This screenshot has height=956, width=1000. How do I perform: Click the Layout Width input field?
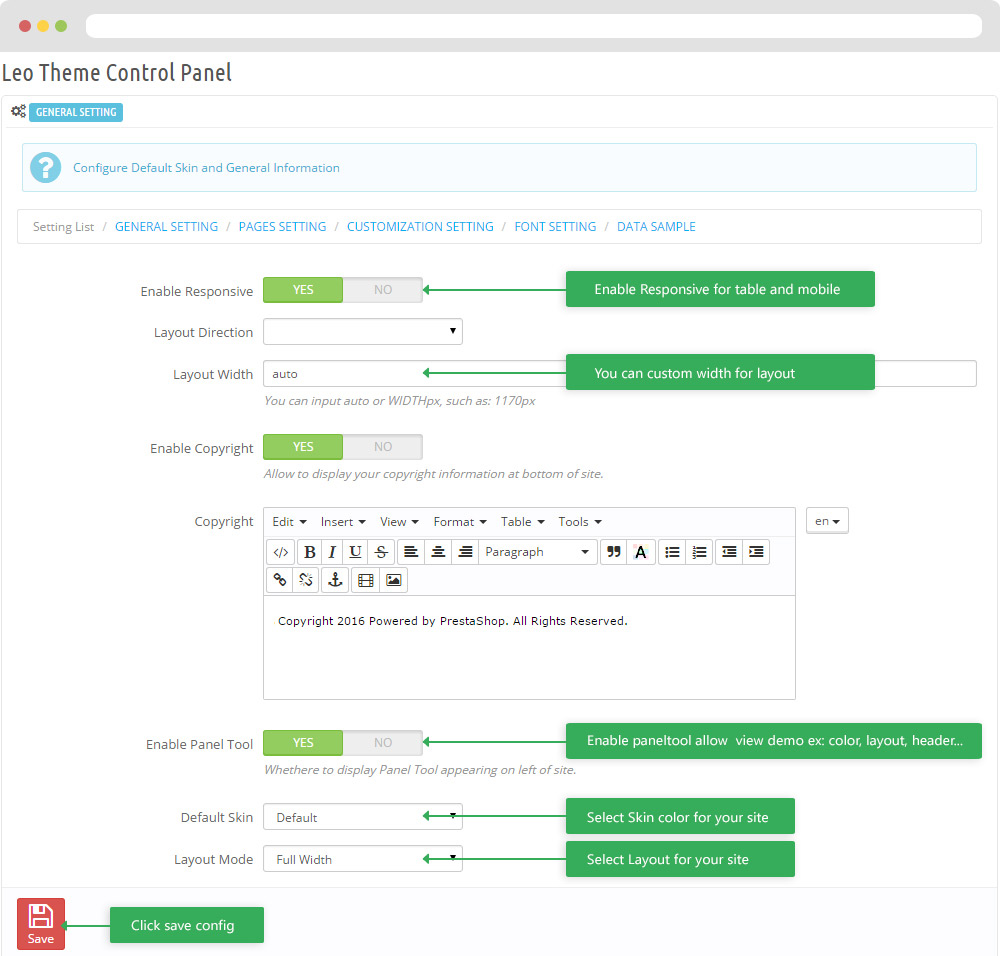[x=340, y=374]
